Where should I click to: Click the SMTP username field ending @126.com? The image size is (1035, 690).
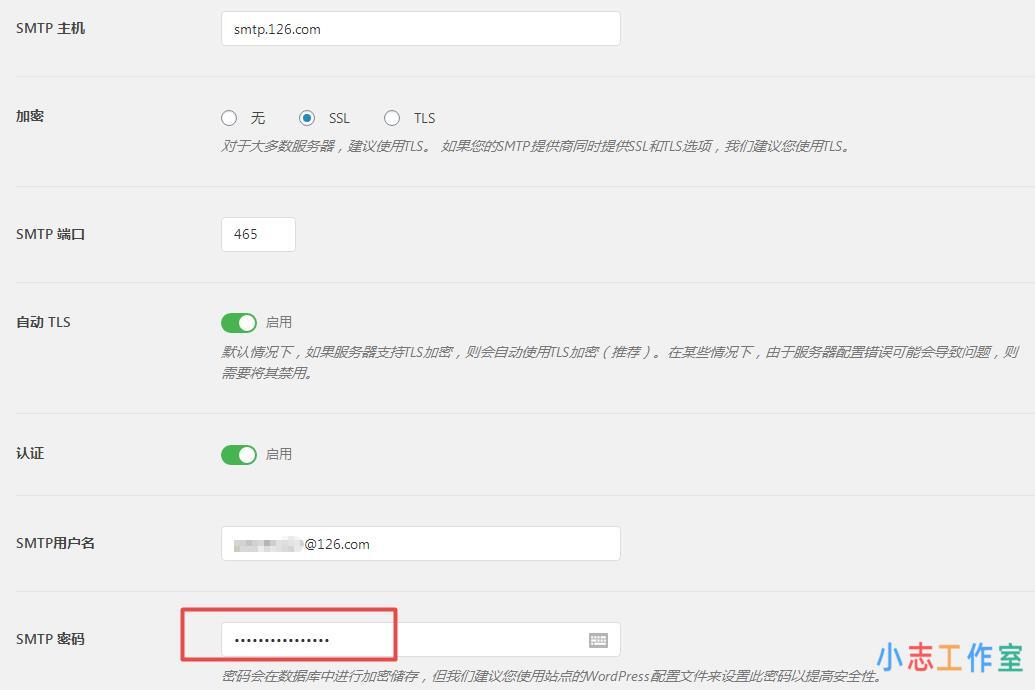coord(420,544)
